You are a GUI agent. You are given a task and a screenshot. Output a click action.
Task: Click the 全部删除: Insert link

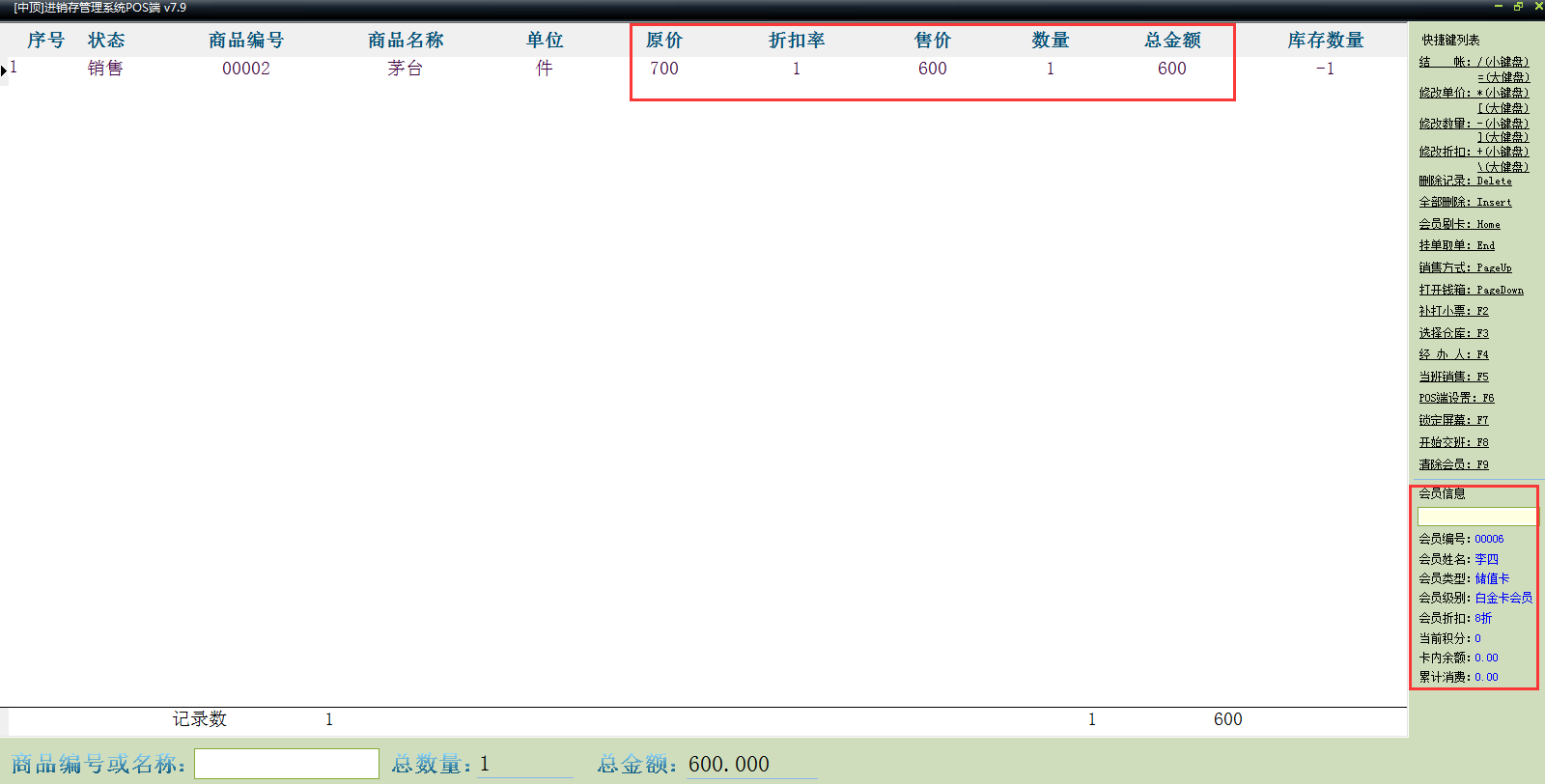[x=1465, y=202]
